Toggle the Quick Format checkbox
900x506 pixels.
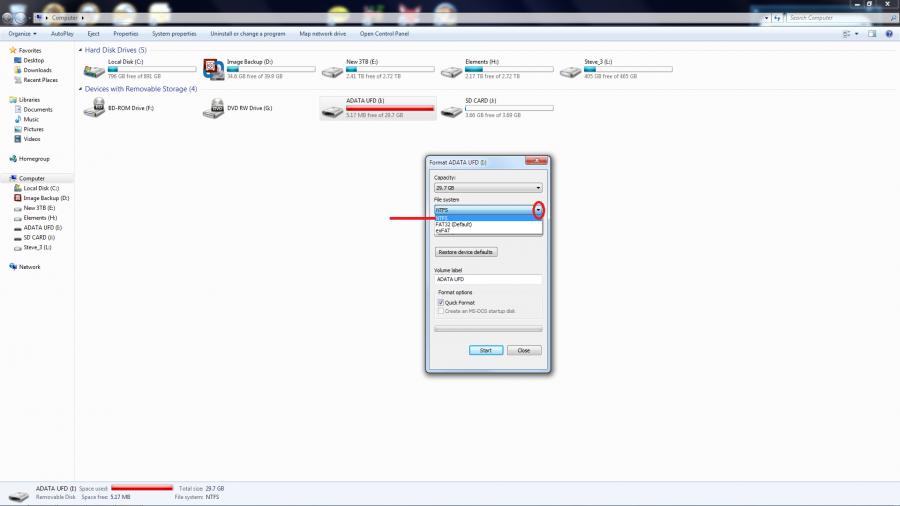pyautogui.click(x=441, y=302)
